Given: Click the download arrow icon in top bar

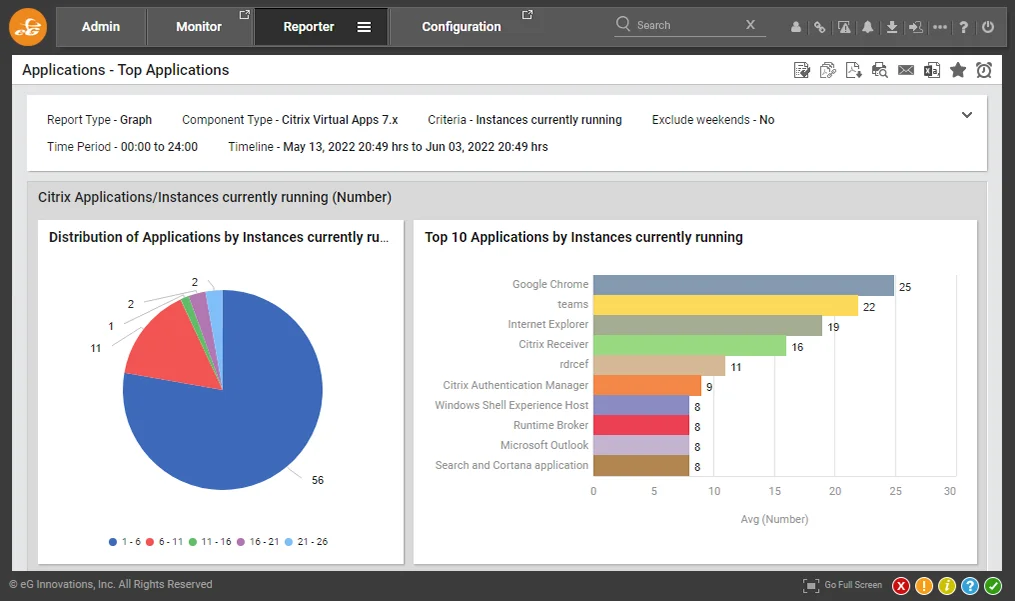Looking at the screenshot, I should tap(891, 27).
